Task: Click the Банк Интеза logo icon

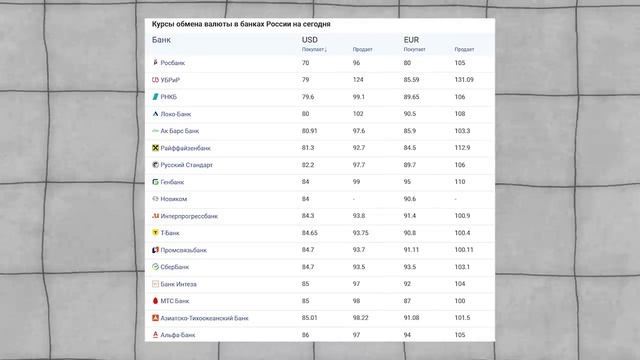Action: pos(155,284)
